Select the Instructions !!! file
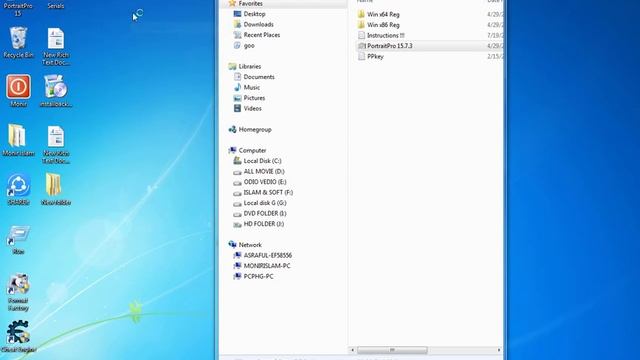This screenshot has width=640, height=360. point(381,36)
